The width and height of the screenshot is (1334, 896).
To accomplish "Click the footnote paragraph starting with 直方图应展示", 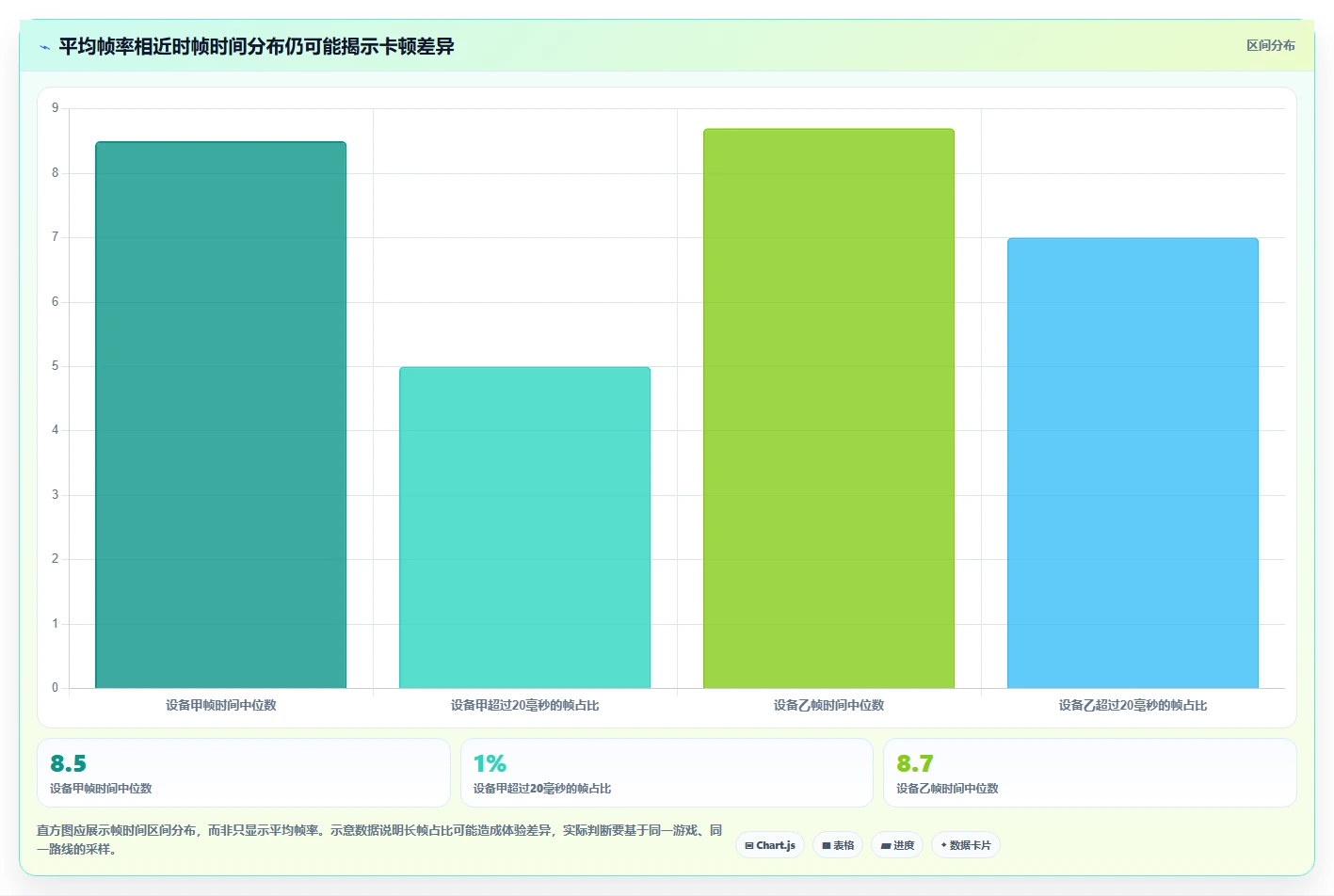I will [x=379, y=840].
